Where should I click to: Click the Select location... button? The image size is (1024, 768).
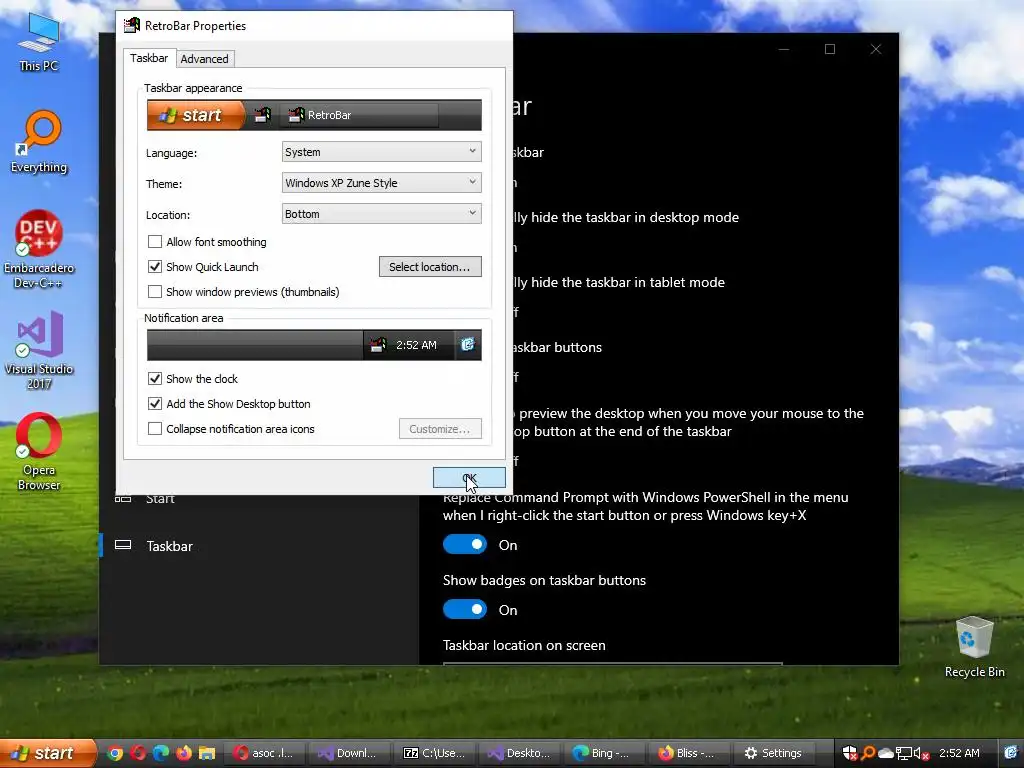[430, 266]
